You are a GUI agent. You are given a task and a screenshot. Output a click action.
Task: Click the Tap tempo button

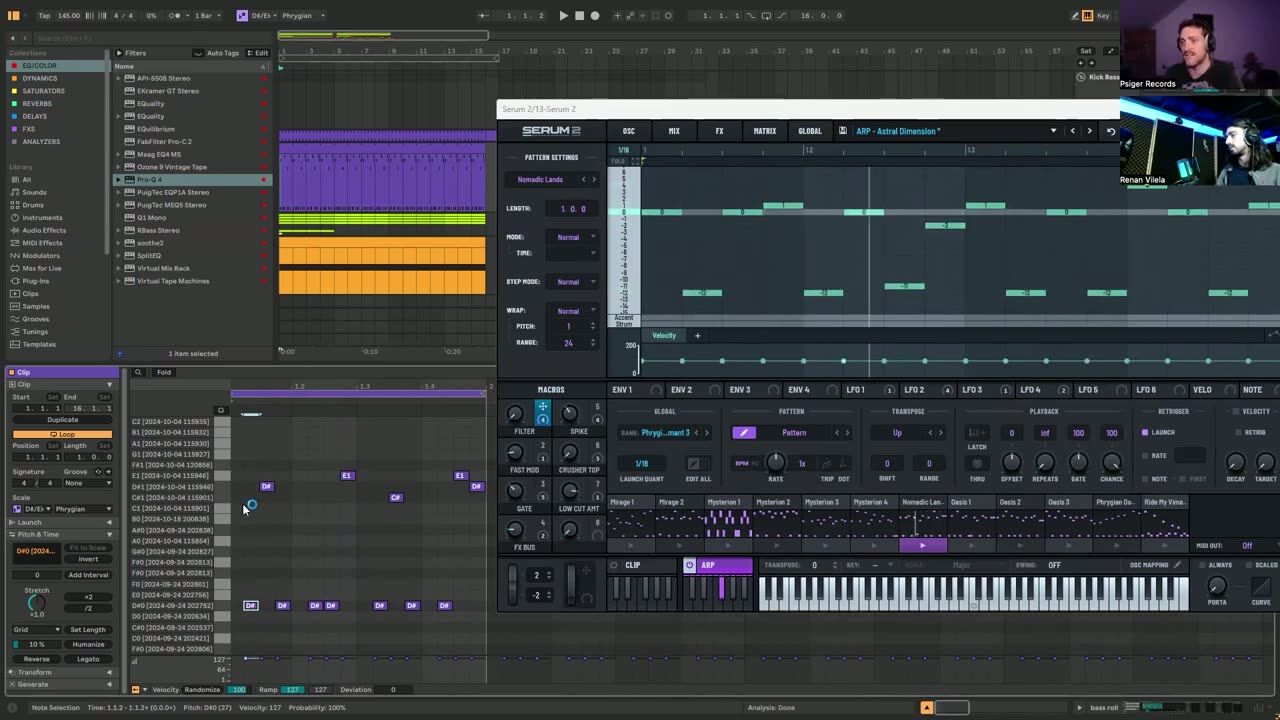point(44,15)
